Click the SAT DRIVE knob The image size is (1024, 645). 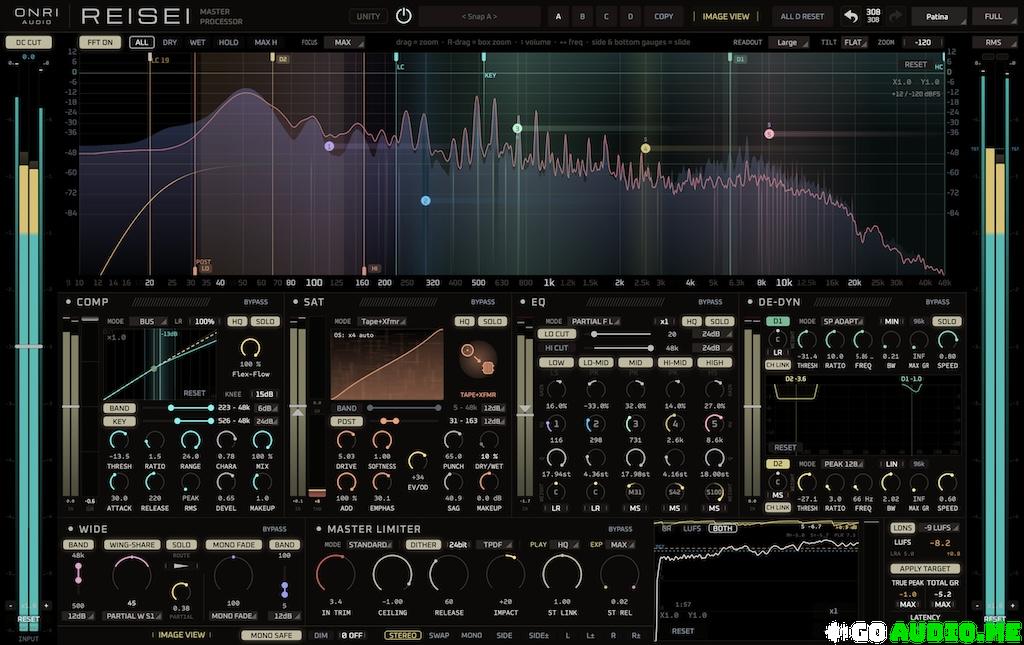(346, 441)
